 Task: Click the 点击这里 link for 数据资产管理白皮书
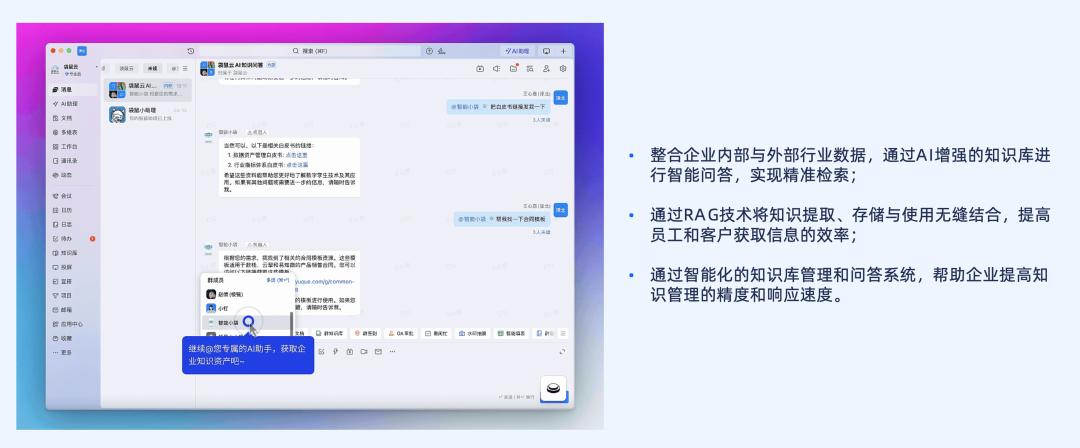[x=297, y=156]
